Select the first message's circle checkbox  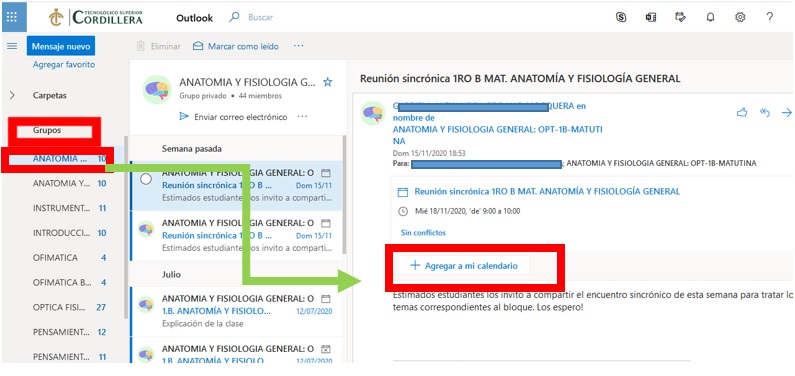(146, 179)
